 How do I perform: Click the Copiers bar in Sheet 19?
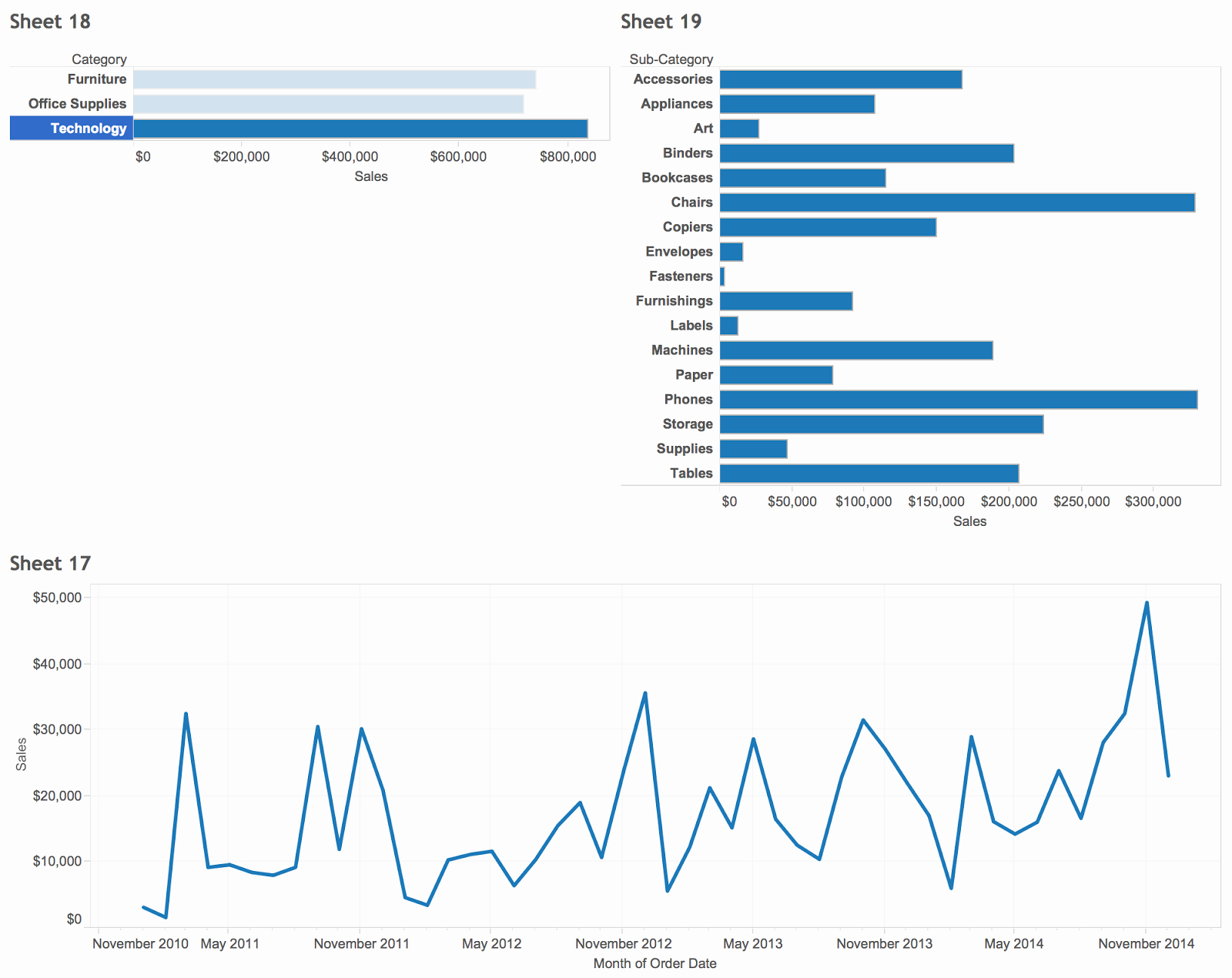[828, 227]
